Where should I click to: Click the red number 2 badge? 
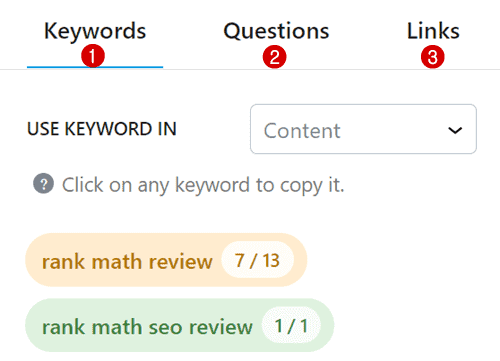274,57
